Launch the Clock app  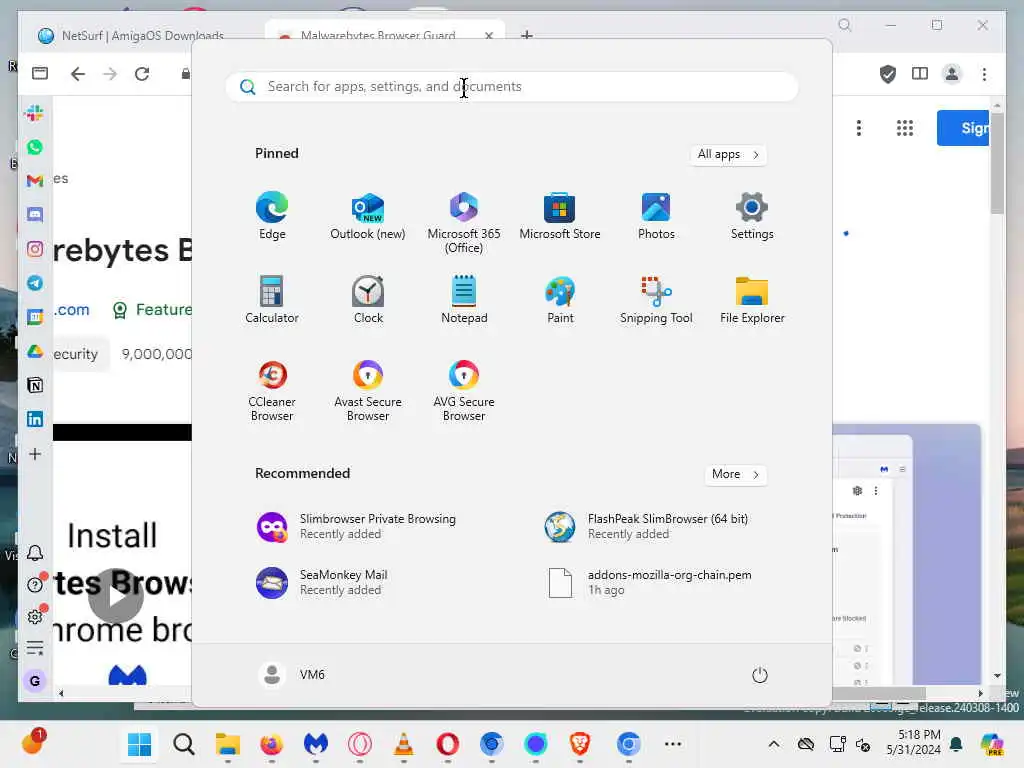click(368, 300)
